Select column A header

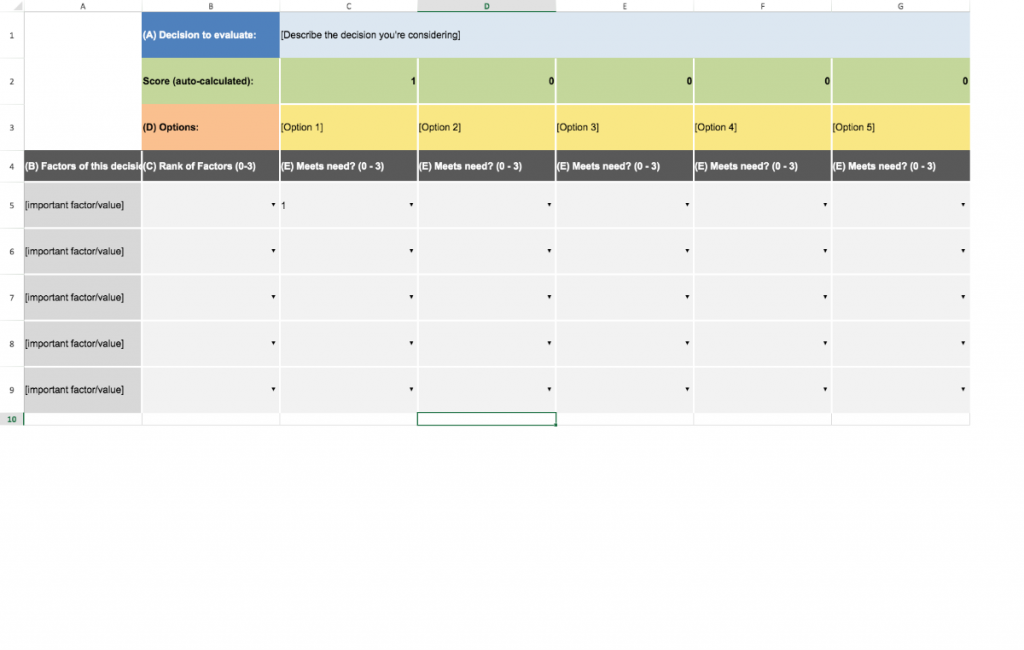[x=83, y=6]
